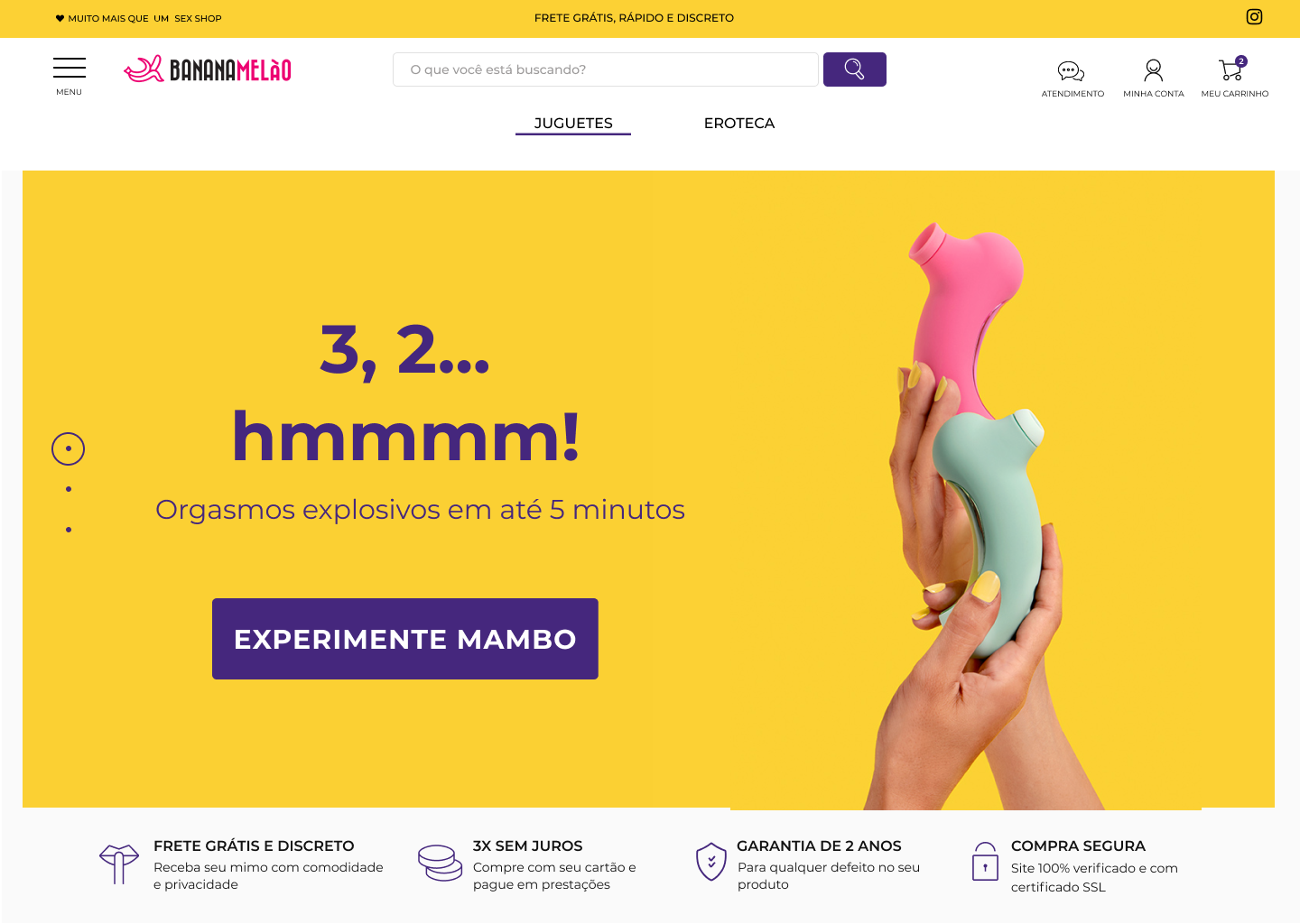Open the Minha Conta user icon
1300x924 pixels.
point(1154,70)
